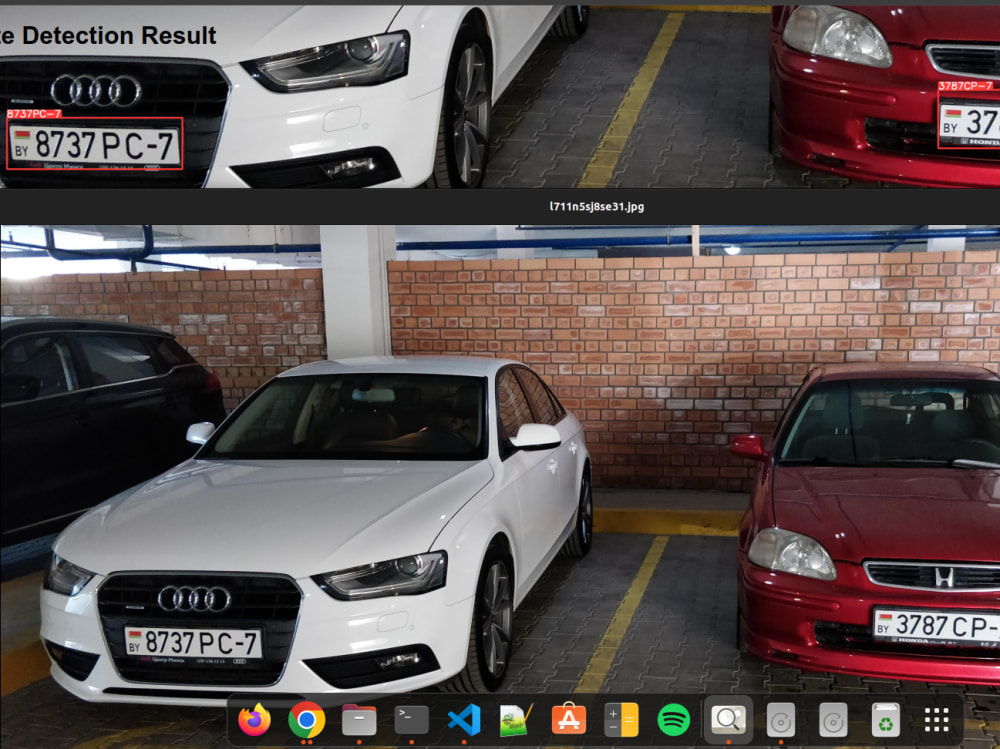1000x749 pixels.
Task: Click disc icon beside Image Viewer icon
Action: tap(781, 720)
